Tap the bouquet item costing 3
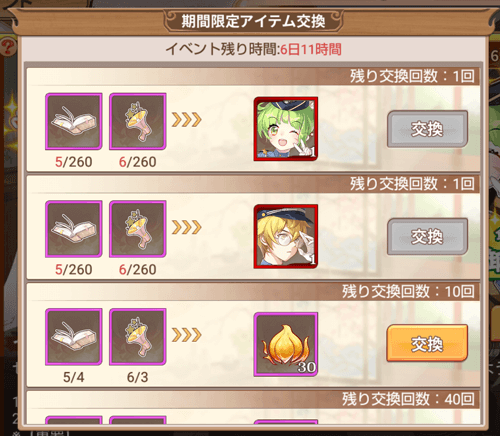This screenshot has height=436, width=500. point(138,337)
